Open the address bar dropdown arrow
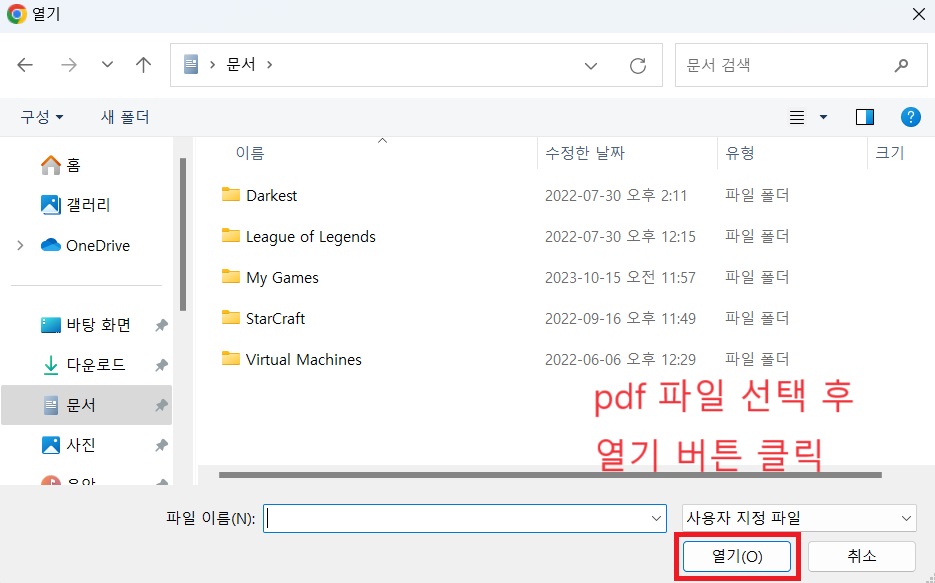Viewport: 935px width, 583px height. (x=591, y=64)
